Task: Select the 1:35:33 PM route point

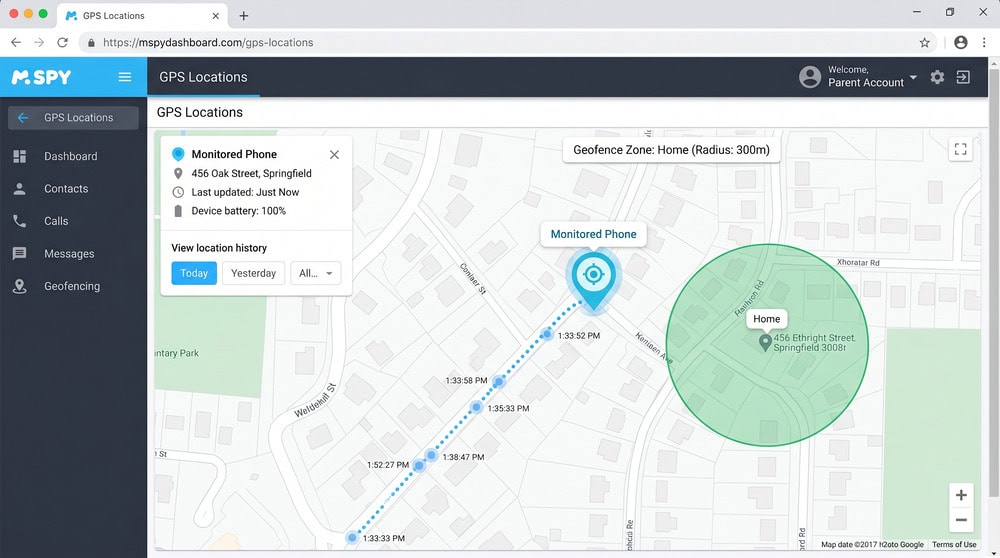Action: (x=476, y=407)
